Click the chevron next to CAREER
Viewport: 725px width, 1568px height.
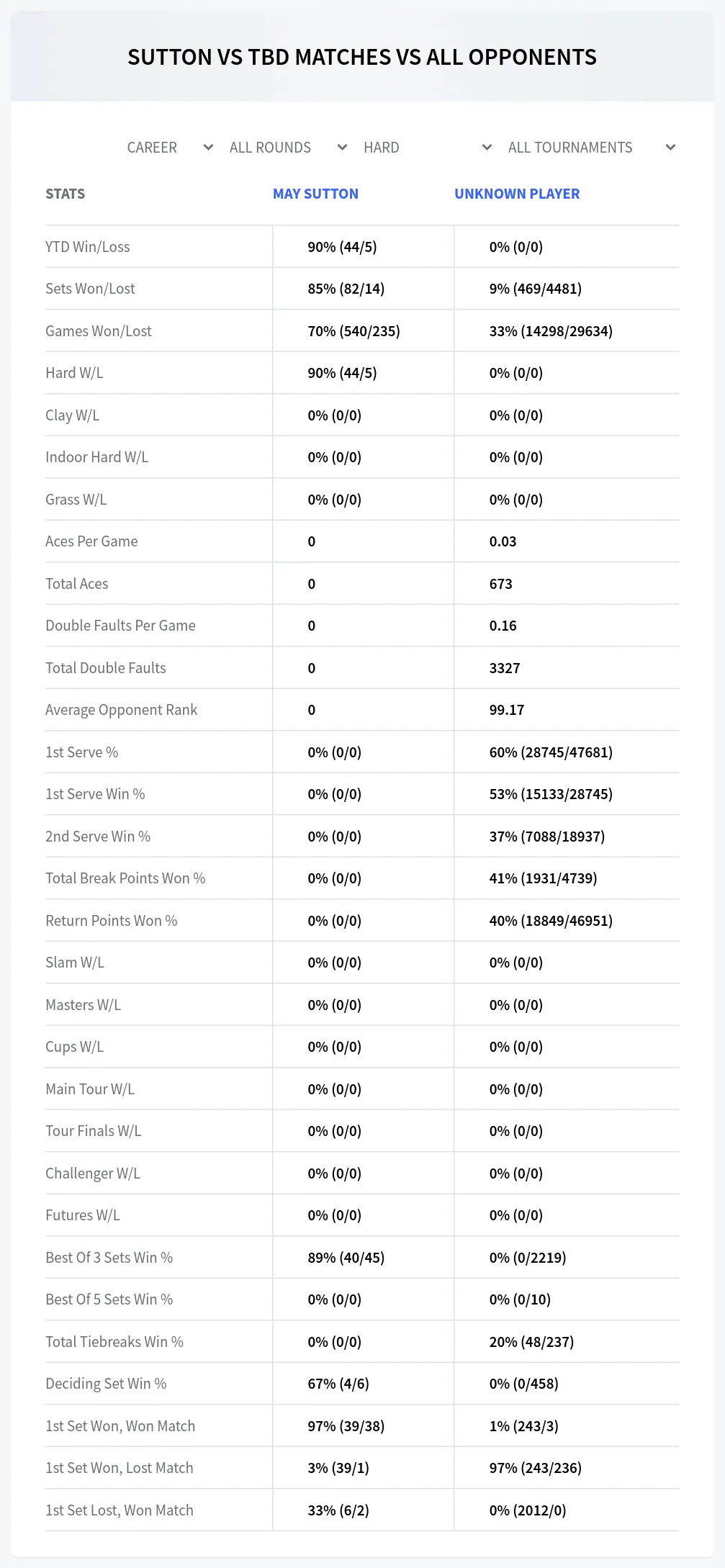click(208, 148)
